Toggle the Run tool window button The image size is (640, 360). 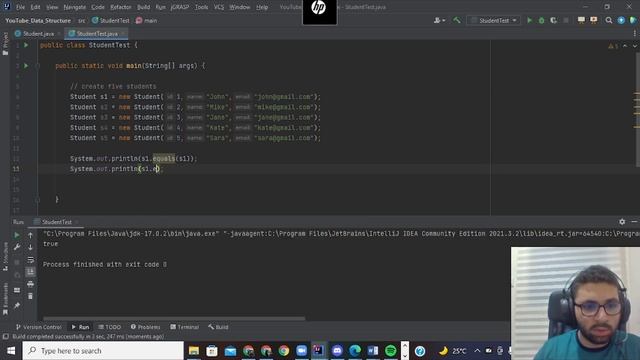[x=80, y=327]
